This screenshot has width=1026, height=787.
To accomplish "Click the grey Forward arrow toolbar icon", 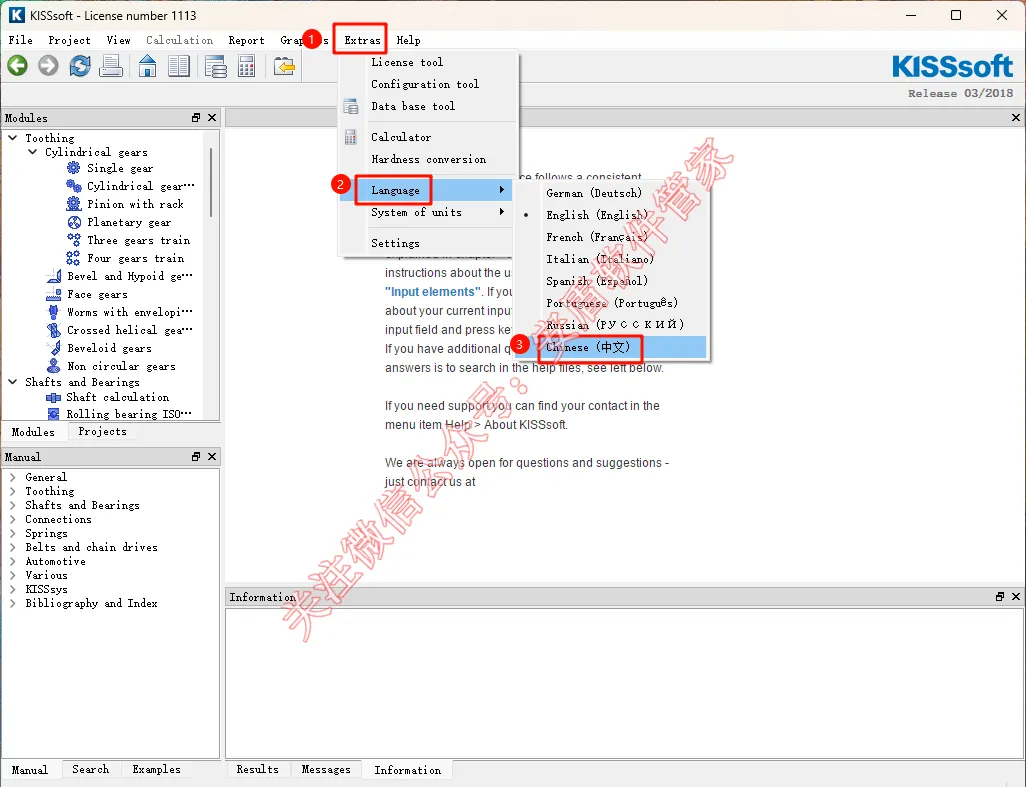I will tap(48, 65).
